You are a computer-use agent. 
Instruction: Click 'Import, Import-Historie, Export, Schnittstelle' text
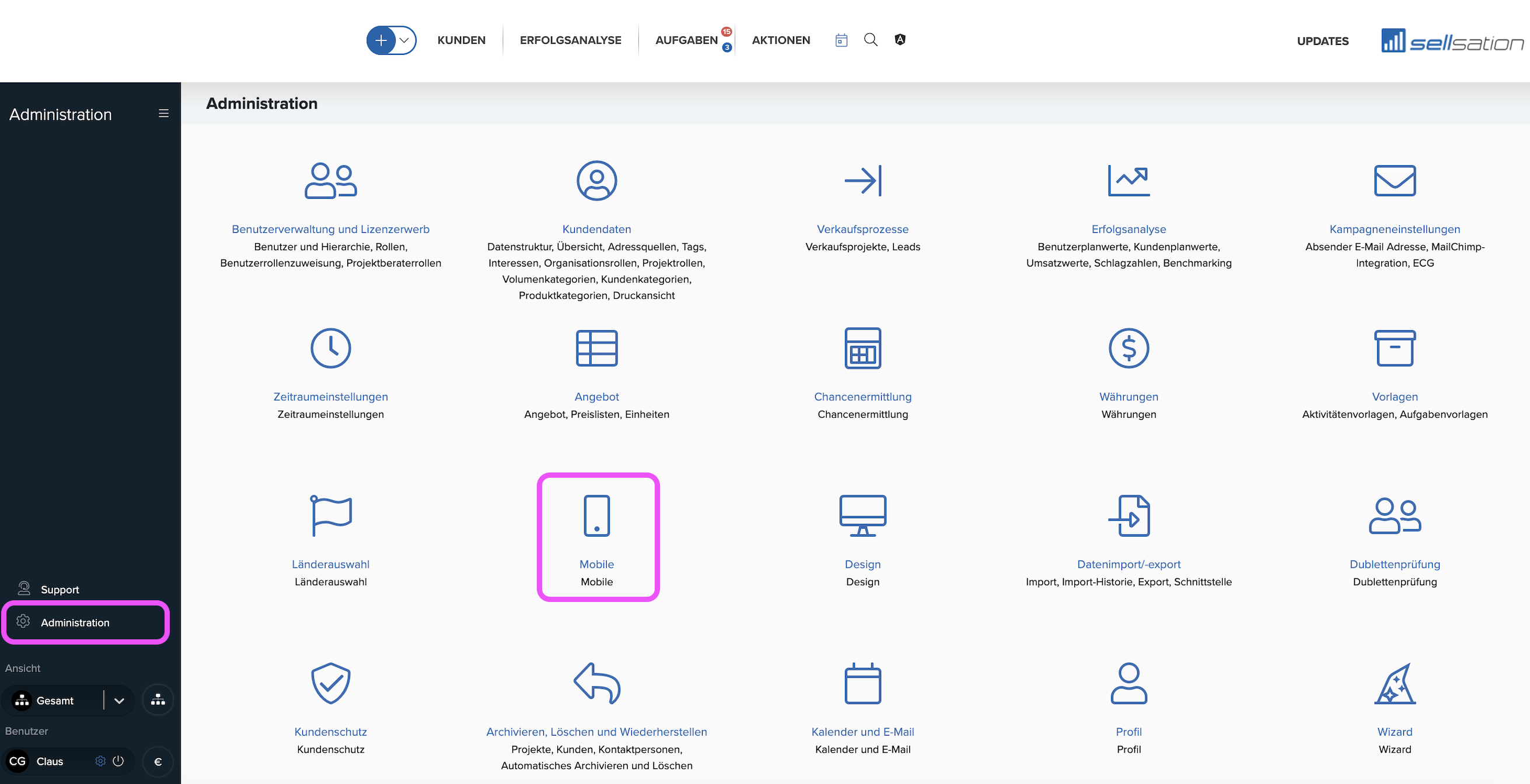tap(1129, 582)
